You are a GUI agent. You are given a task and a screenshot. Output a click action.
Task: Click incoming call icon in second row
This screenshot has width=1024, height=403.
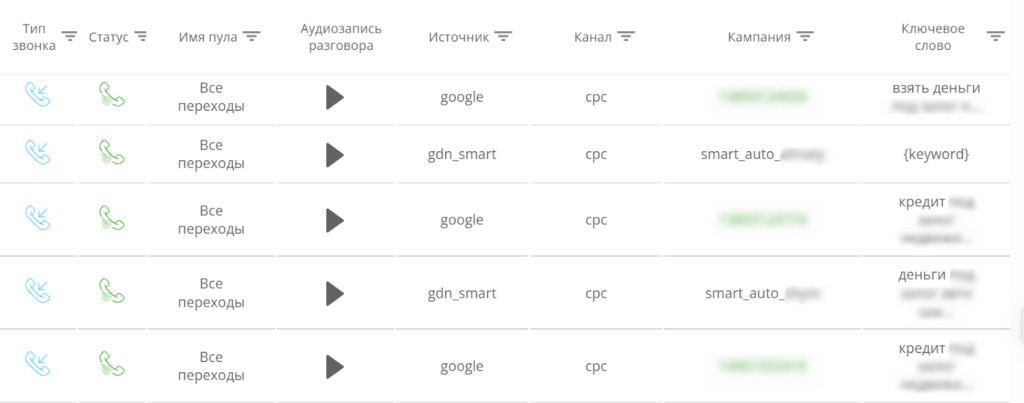coord(38,152)
